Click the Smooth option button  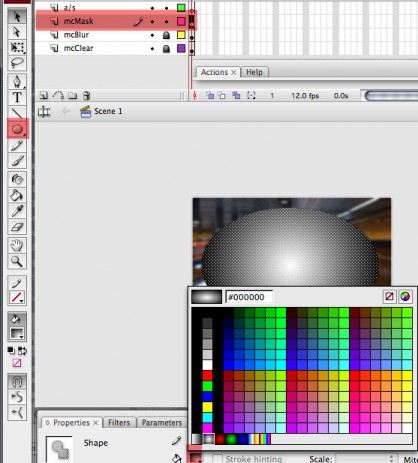(x=17, y=397)
